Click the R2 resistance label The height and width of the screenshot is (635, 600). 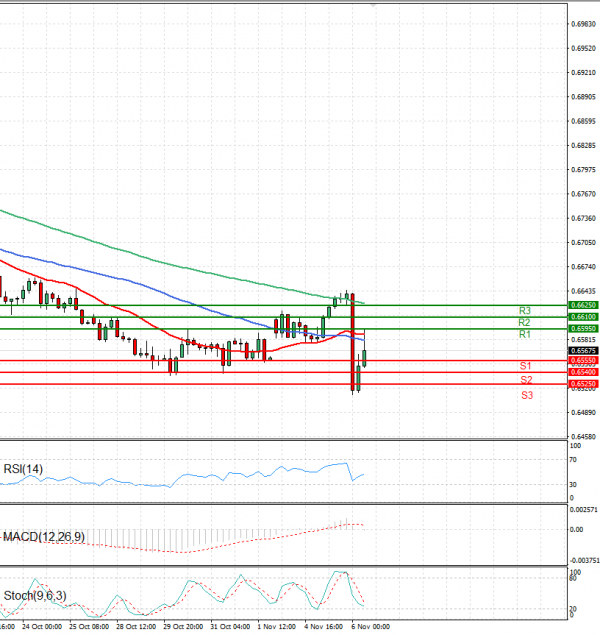pyautogui.click(x=524, y=323)
